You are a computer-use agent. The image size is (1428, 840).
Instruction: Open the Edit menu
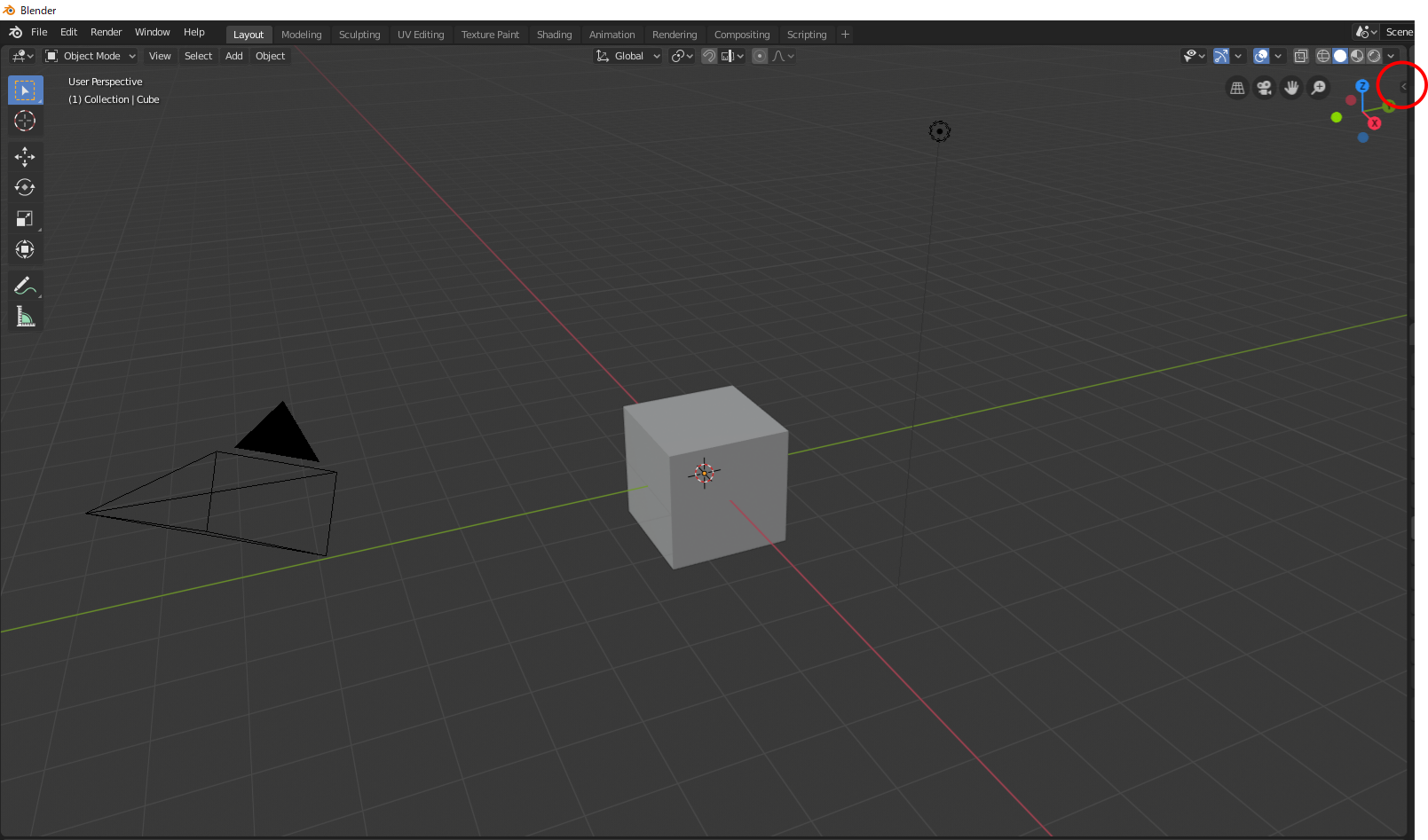point(68,32)
